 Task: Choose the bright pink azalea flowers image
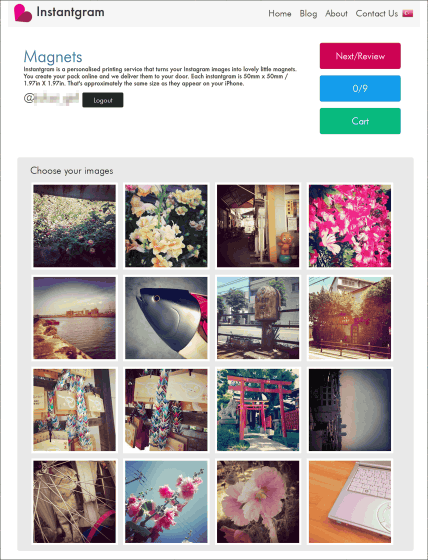pos(350,226)
